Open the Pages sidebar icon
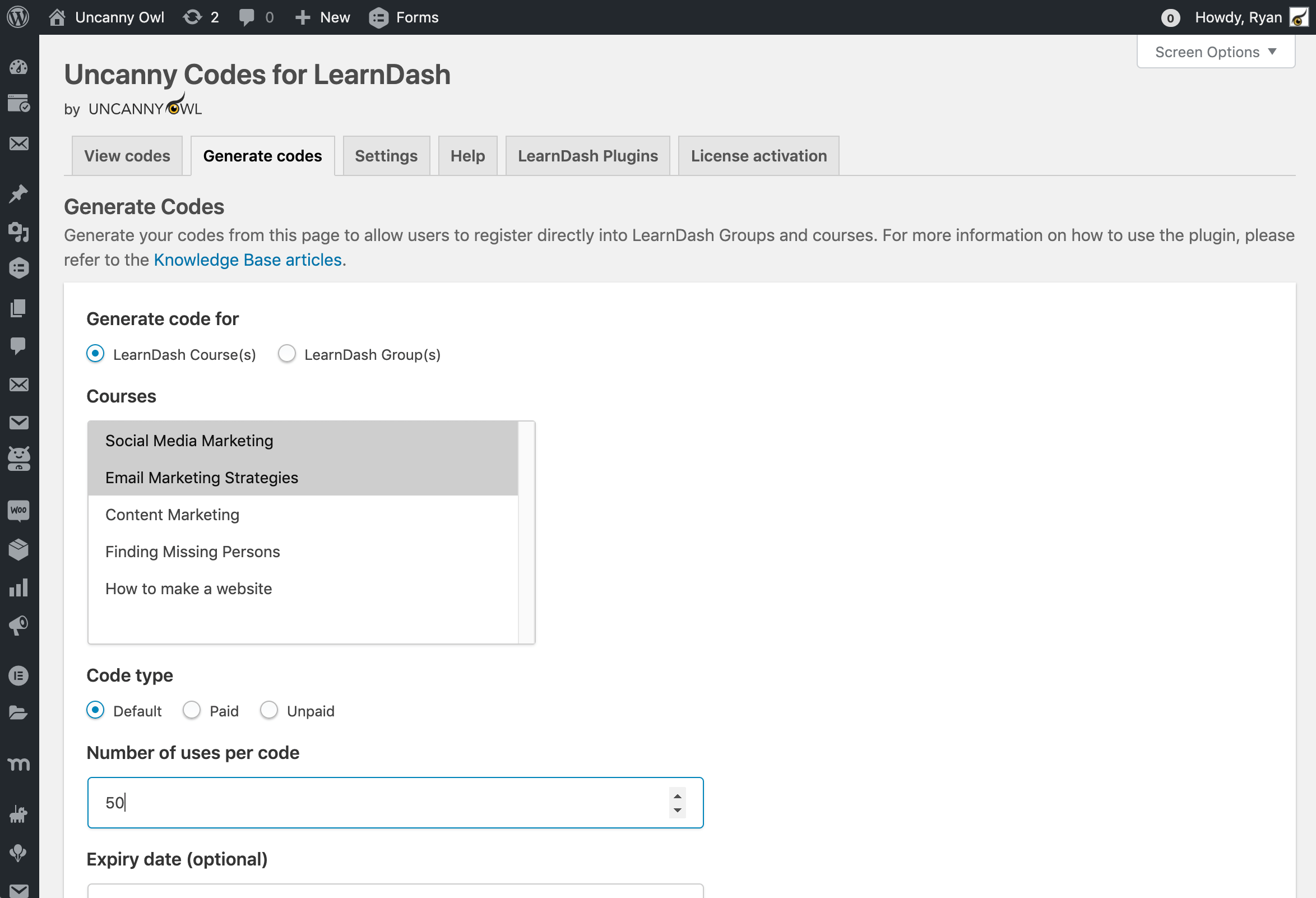Image resolution: width=1316 pixels, height=898 pixels. (x=18, y=308)
